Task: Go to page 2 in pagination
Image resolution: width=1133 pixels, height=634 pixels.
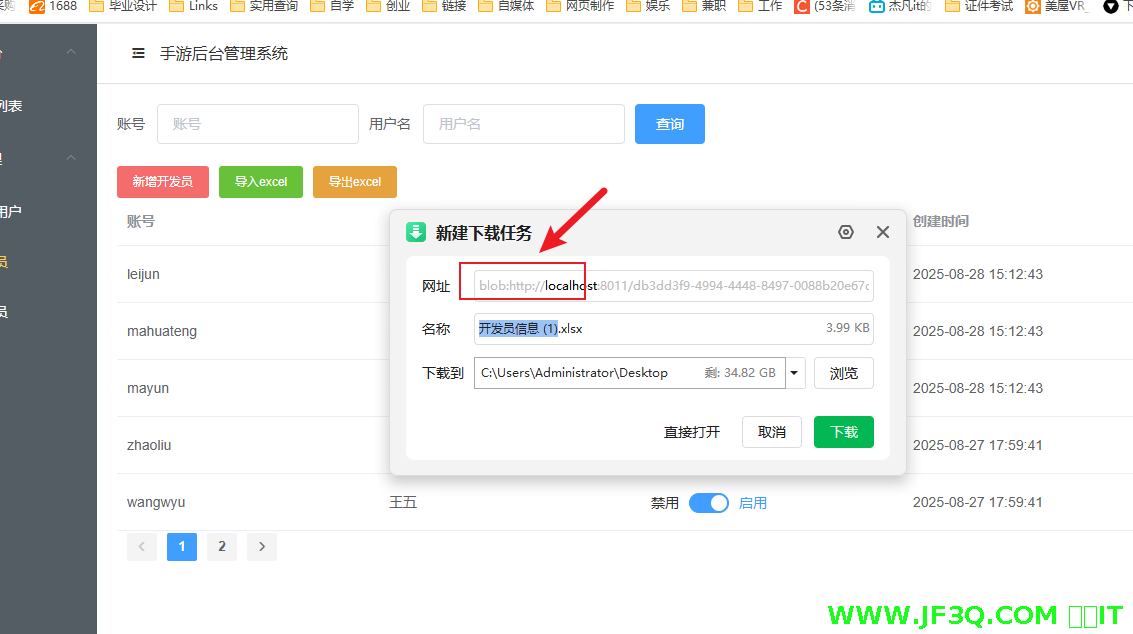Action: [x=222, y=547]
